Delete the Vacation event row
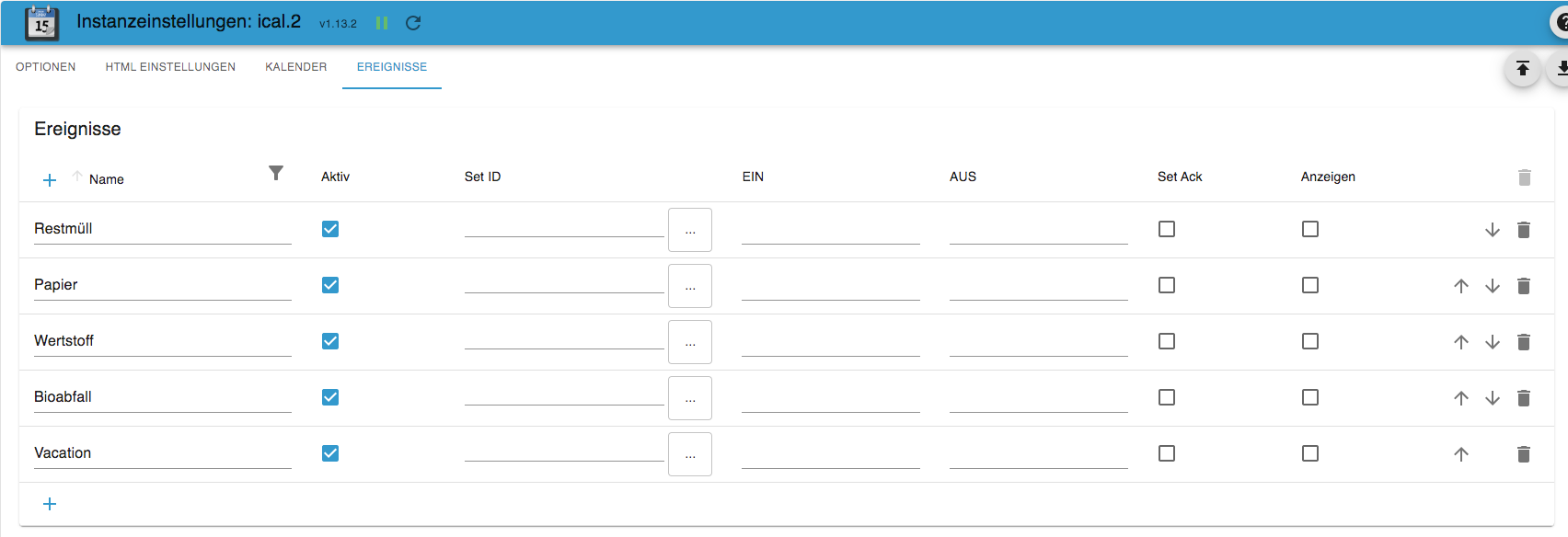The width and height of the screenshot is (1568, 537). (1524, 454)
